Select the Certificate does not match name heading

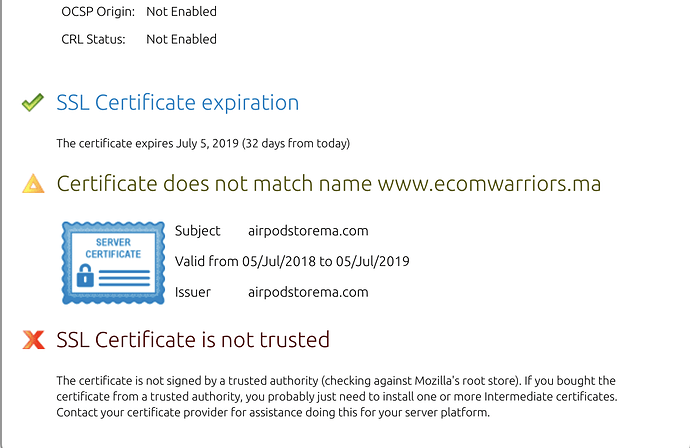[x=329, y=184]
